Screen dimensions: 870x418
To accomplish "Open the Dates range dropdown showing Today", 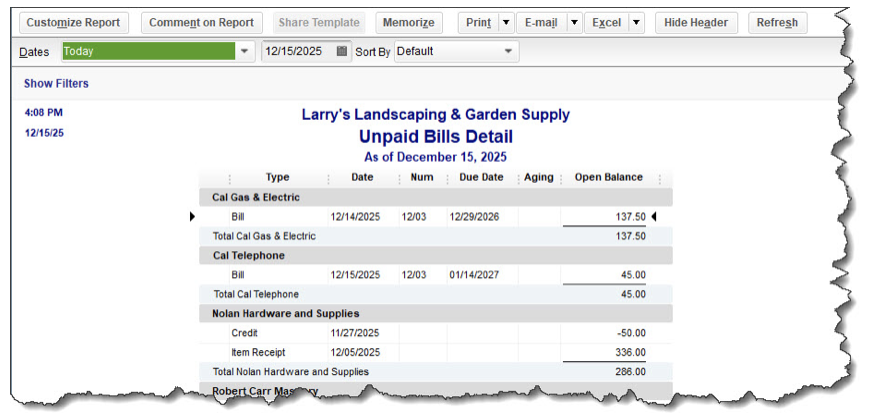I will [158, 51].
